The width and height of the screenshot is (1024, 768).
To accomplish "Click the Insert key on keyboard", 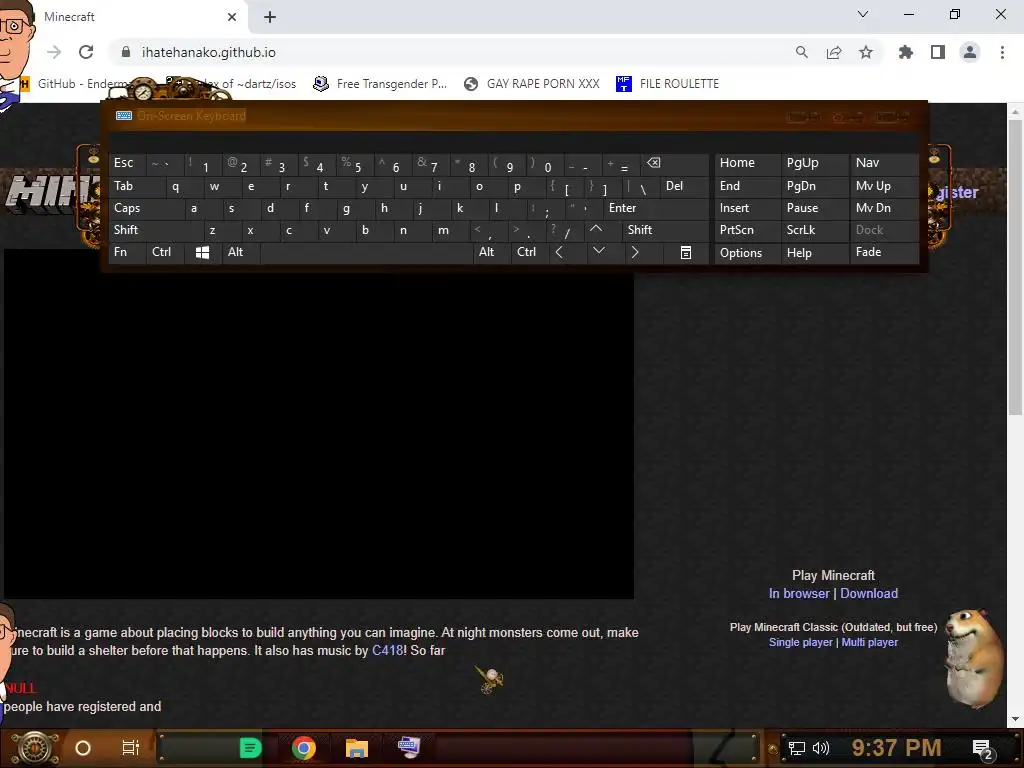I will click(747, 208).
